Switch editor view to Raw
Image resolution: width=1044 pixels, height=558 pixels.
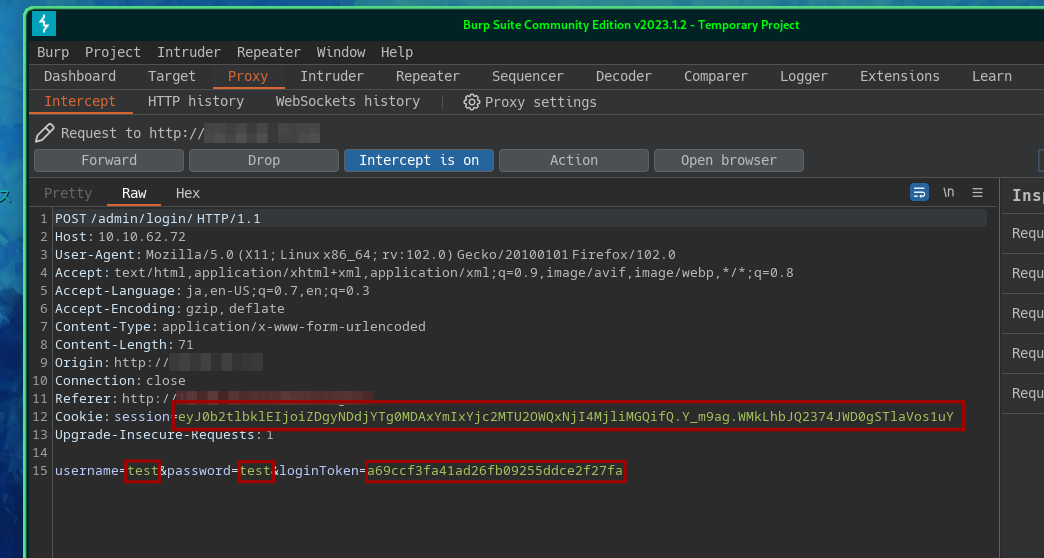(x=134, y=193)
